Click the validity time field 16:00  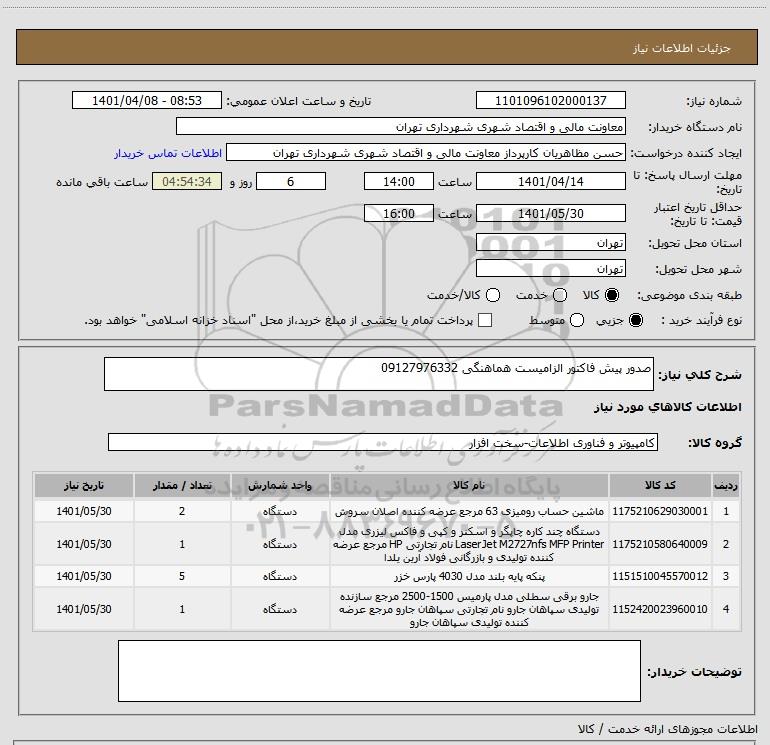pos(399,213)
